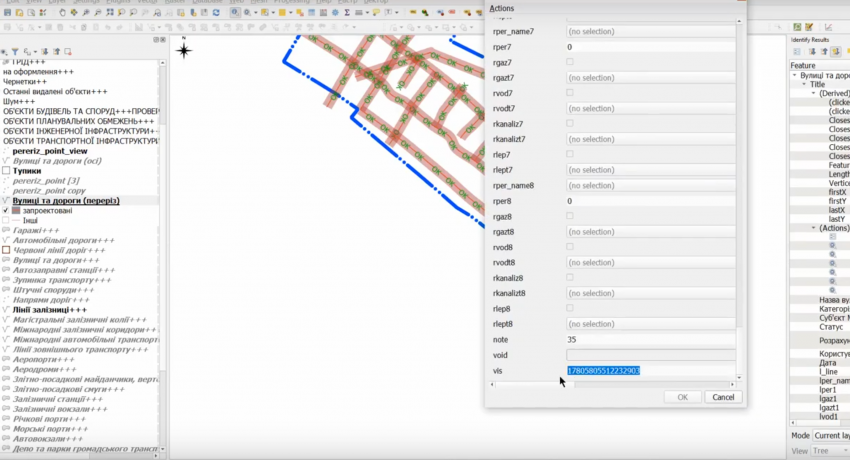Open the Style Manager icon
Viewport: 850px width, 460px height.
point(43,12)
